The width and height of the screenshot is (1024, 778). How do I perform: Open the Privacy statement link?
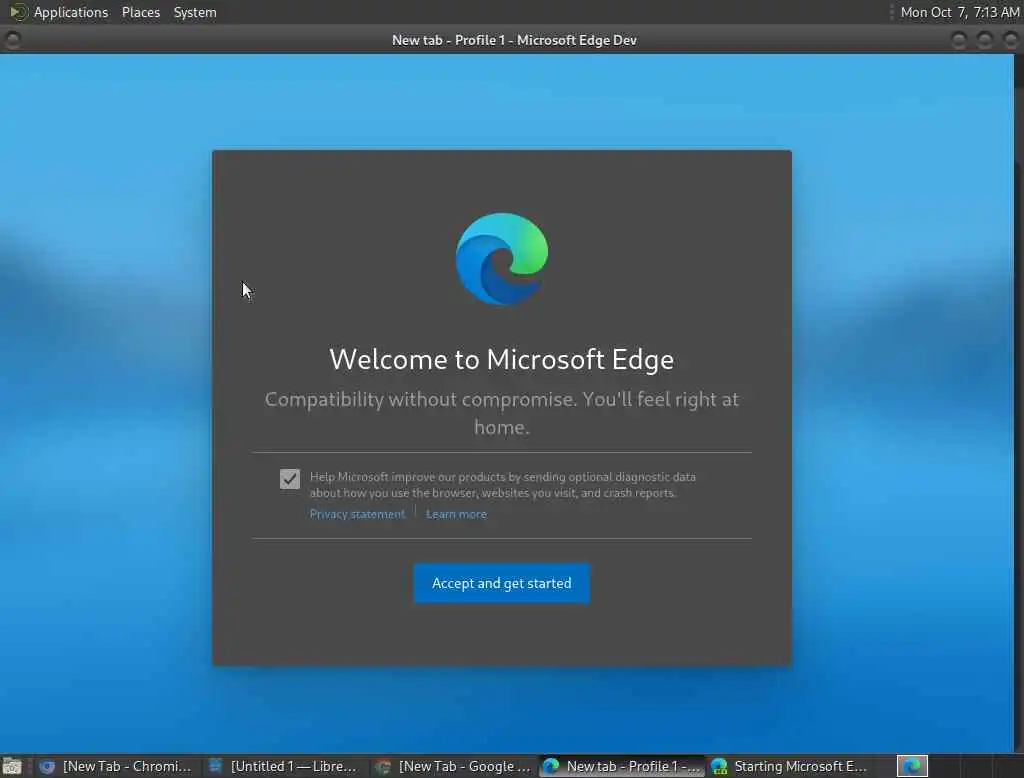pyautogui.click(x=357, y=514)
